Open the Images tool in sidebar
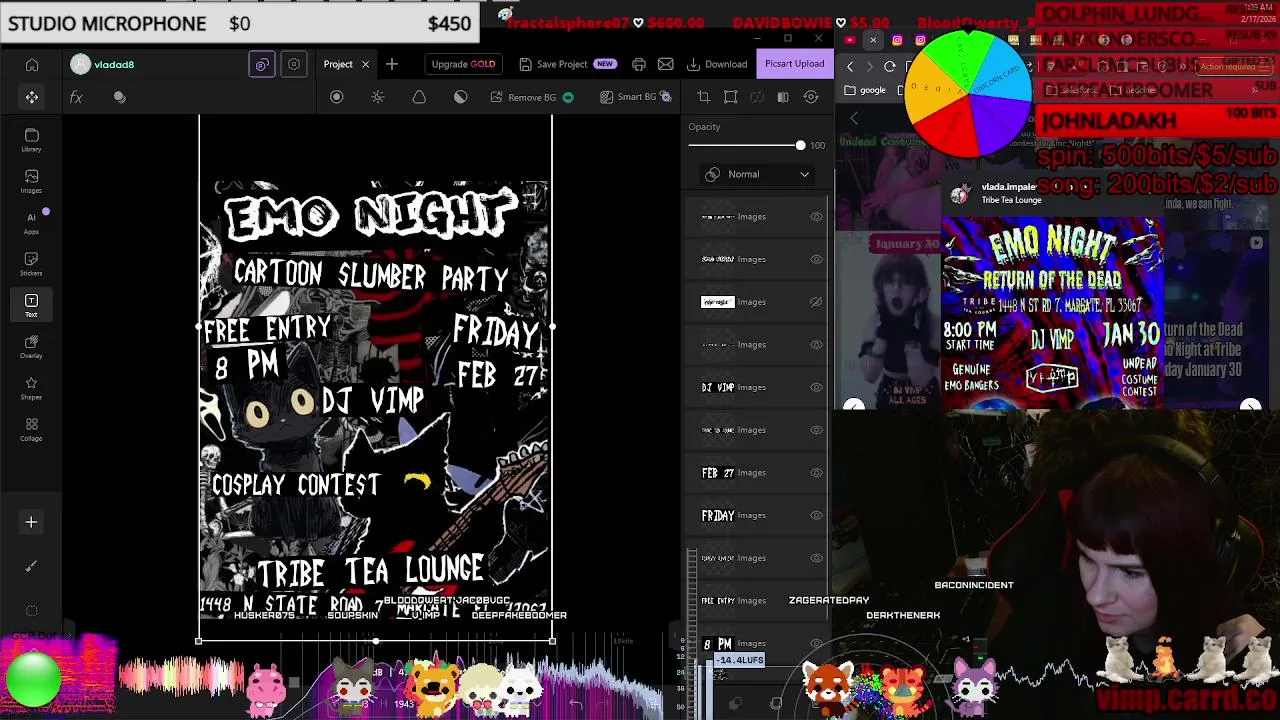Image resolution: width=1280 pixels, height=720 pixels. (x=31, y=181)
